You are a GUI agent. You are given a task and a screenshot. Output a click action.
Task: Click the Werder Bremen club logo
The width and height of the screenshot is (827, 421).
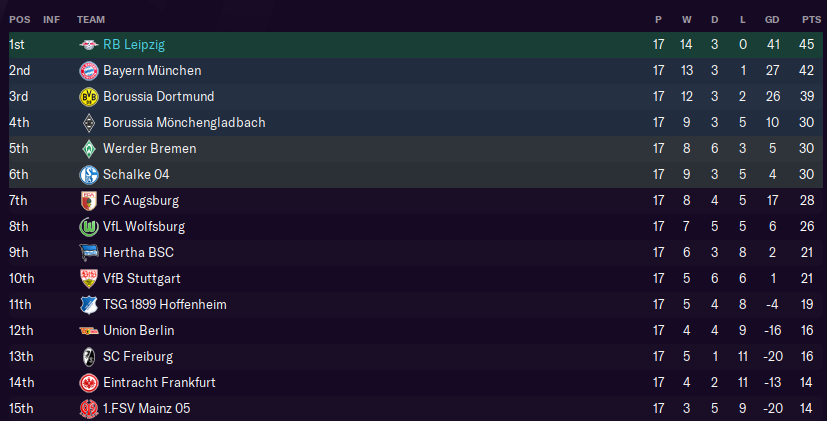[89, 149]
